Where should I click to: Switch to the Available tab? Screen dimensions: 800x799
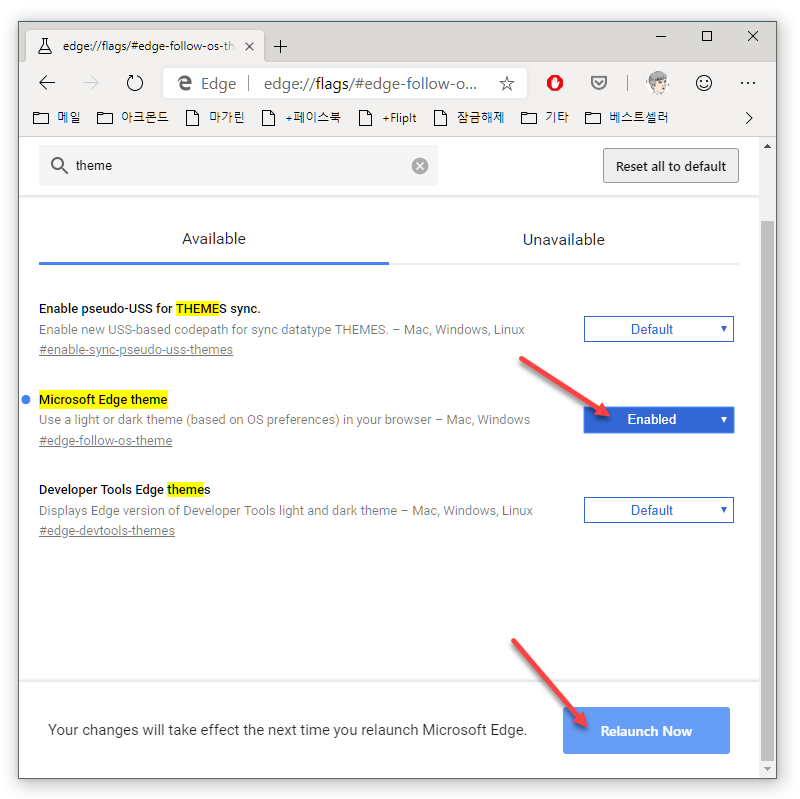click(214, 239)
